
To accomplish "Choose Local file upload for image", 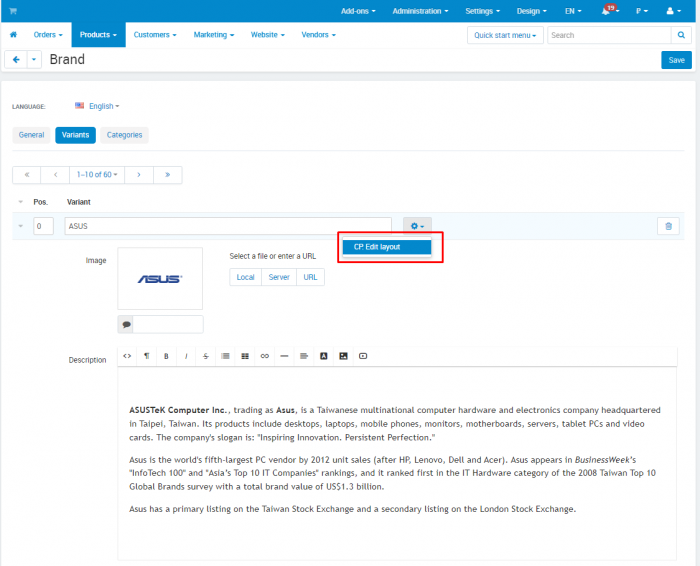I will pyautogui.click(x=246, y=277).
